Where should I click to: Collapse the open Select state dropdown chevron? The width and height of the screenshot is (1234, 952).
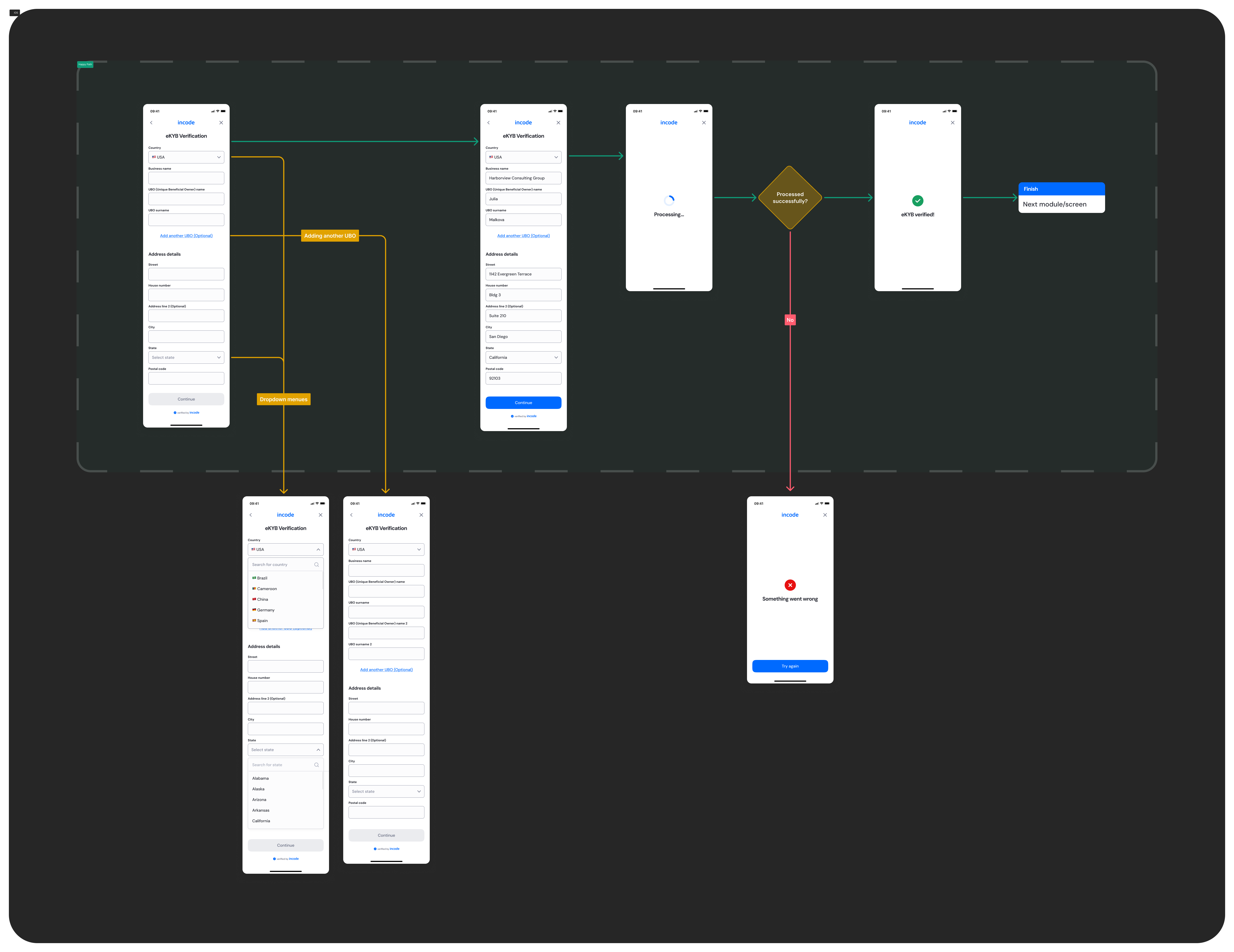tap(318, 750)
